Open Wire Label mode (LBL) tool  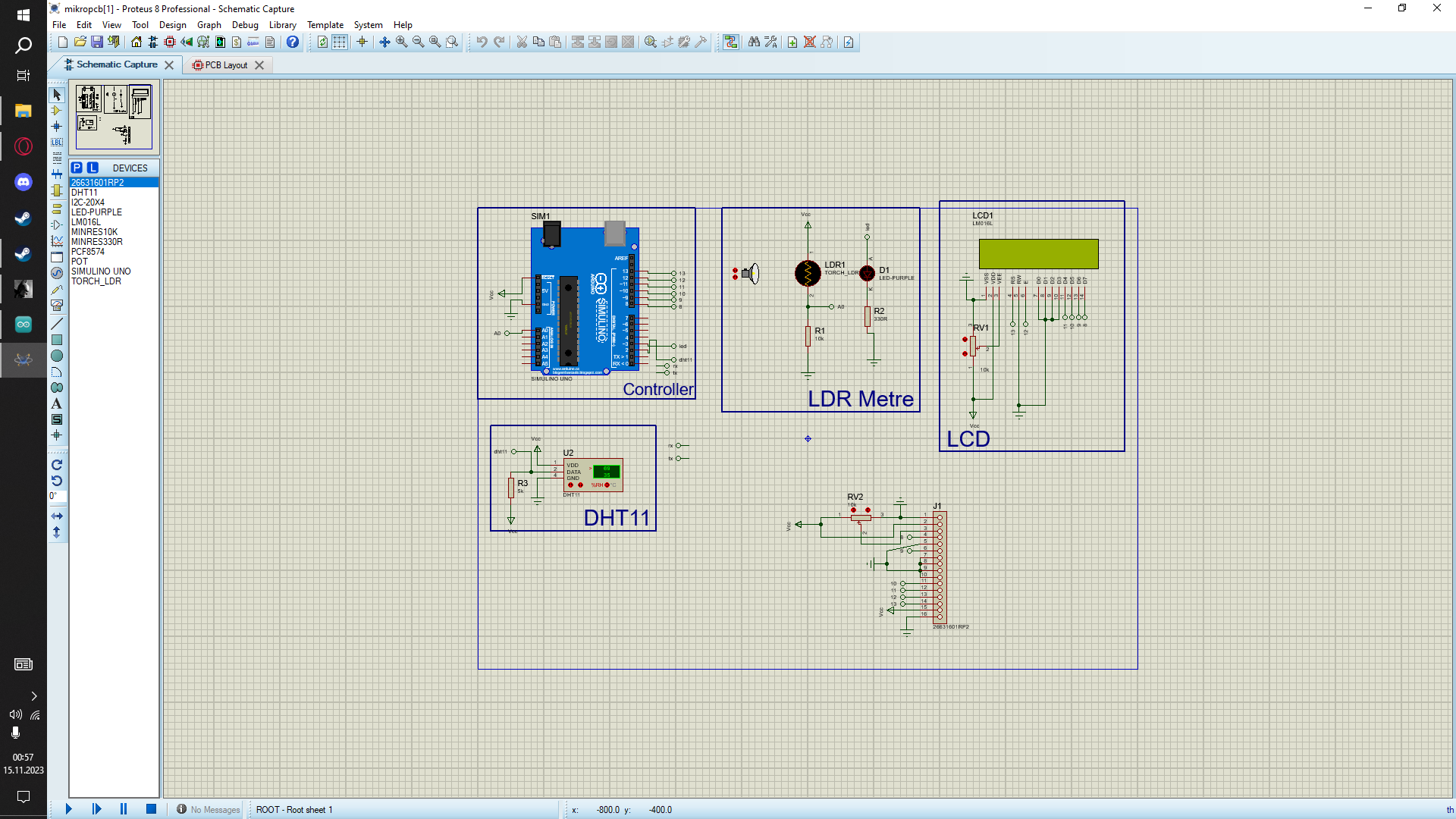pyautogui.click(x=56, y=143)
